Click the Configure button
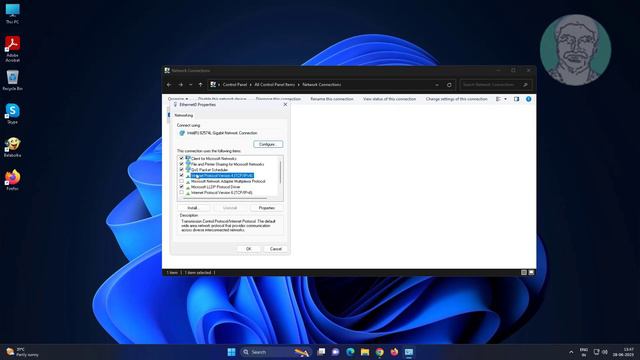640x360 pixels. pos(268,144)
